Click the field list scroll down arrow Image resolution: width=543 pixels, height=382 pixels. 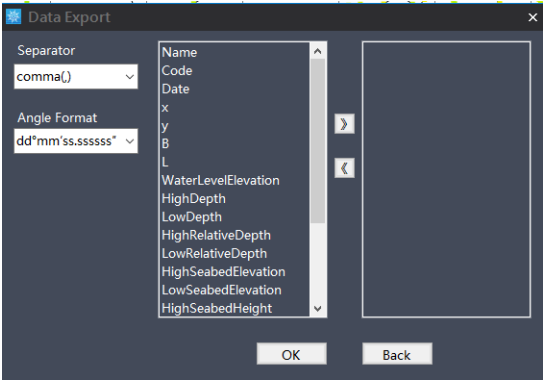point(317,308)
